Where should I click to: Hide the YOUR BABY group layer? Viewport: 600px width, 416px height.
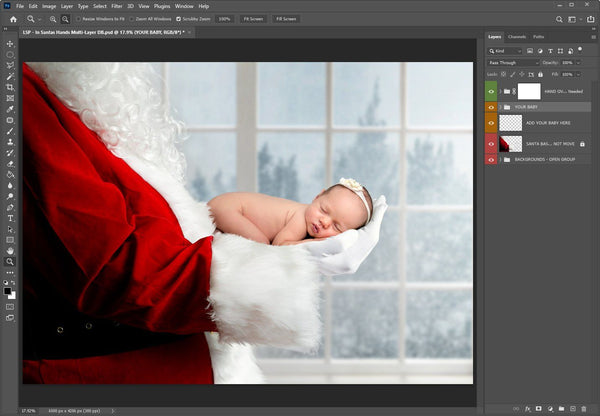pos(491,106)
